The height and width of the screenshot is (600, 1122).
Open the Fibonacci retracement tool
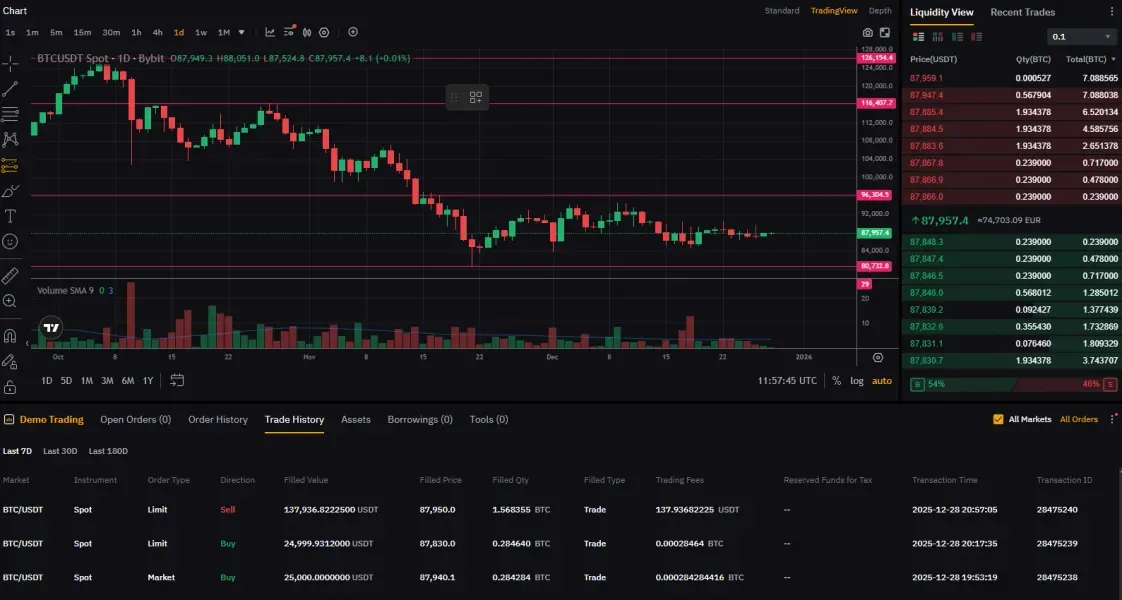(10, 114)
